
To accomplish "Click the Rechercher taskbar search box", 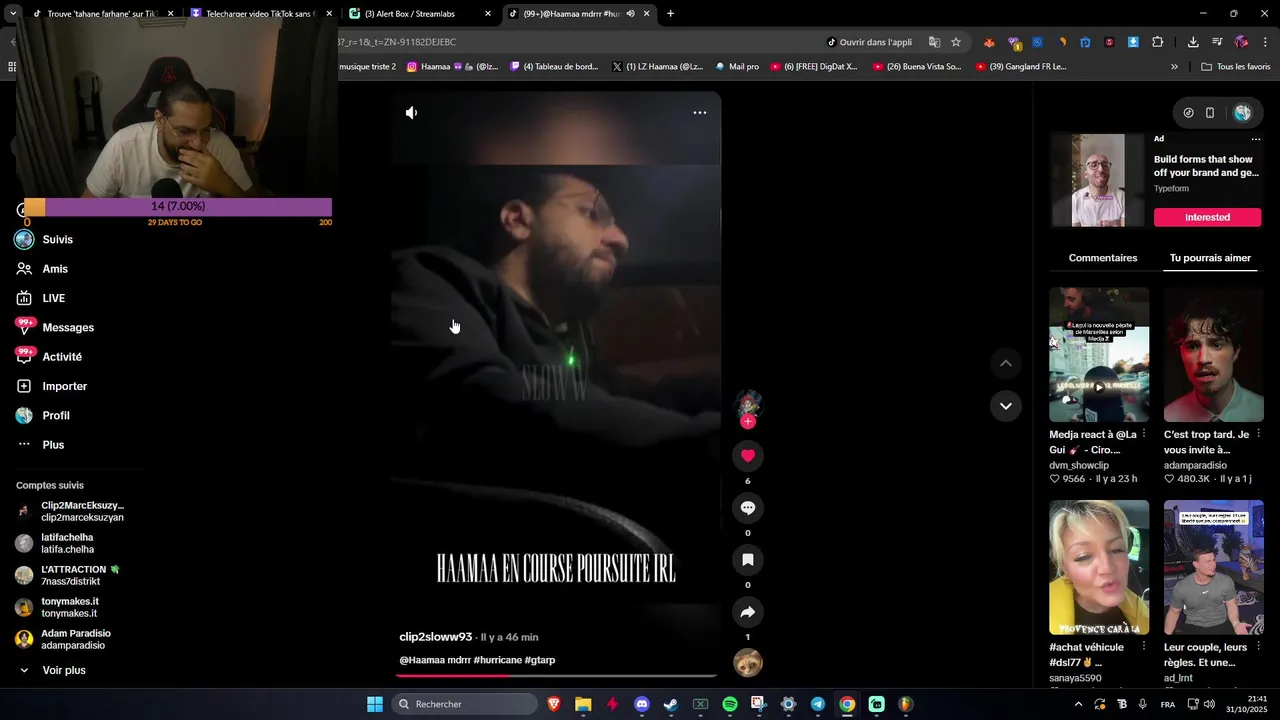I will click(466, 704).
